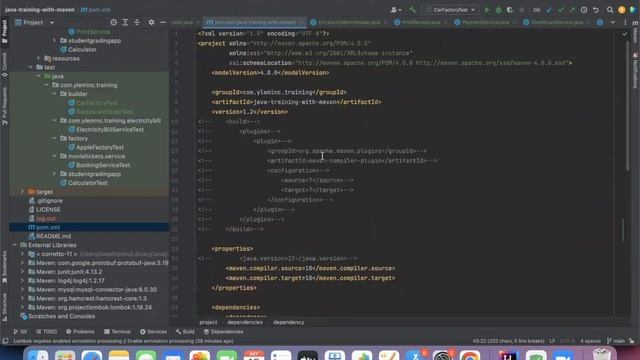This screenshot has width=640, height=360.
Task: Select BookingServiceTest in the project tree
Action: (103, 165)
